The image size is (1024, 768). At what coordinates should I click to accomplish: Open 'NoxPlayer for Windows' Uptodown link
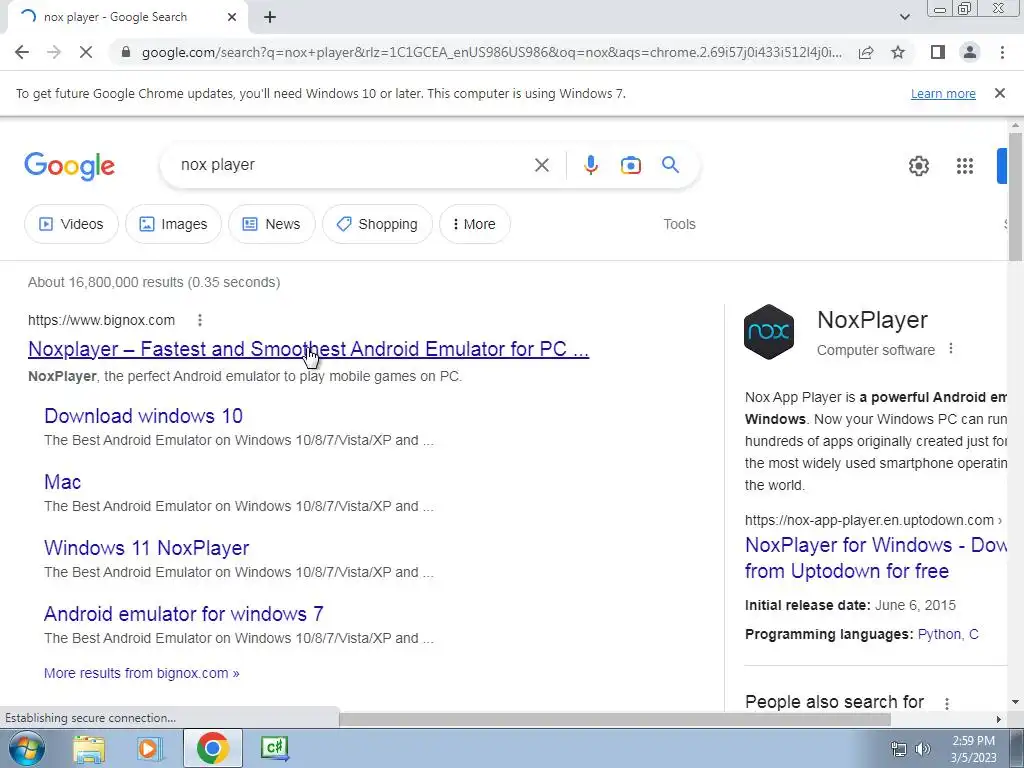click(875, 558)
